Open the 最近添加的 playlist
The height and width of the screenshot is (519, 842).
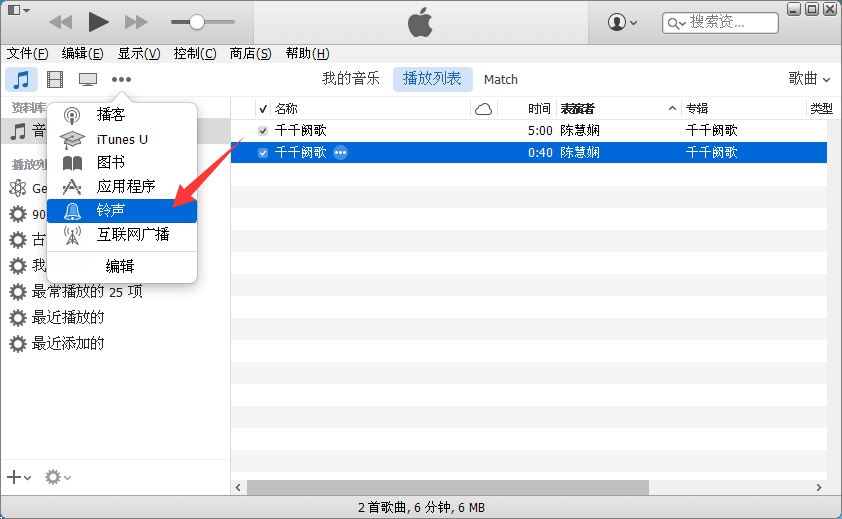point(68,343)
